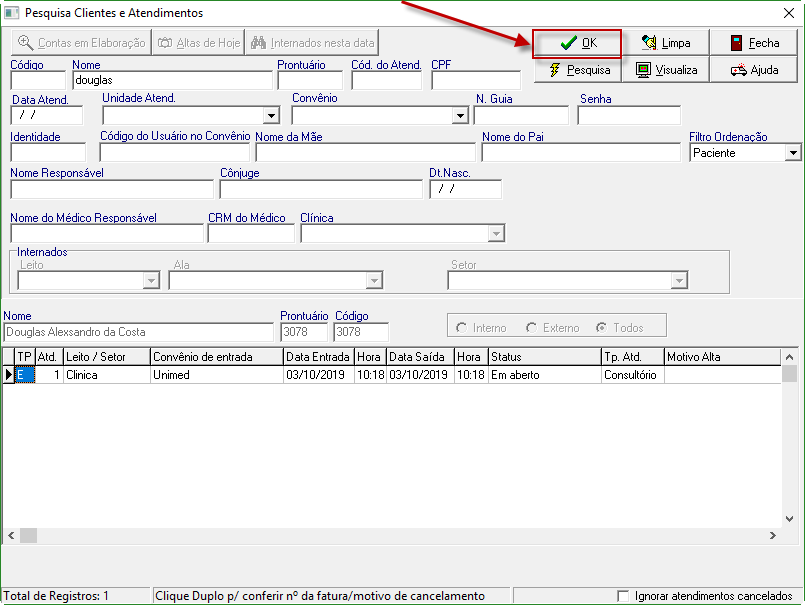Click the Identidade input field
The height and width of the screenshot is (605, 805).
[x=48, y=153]
